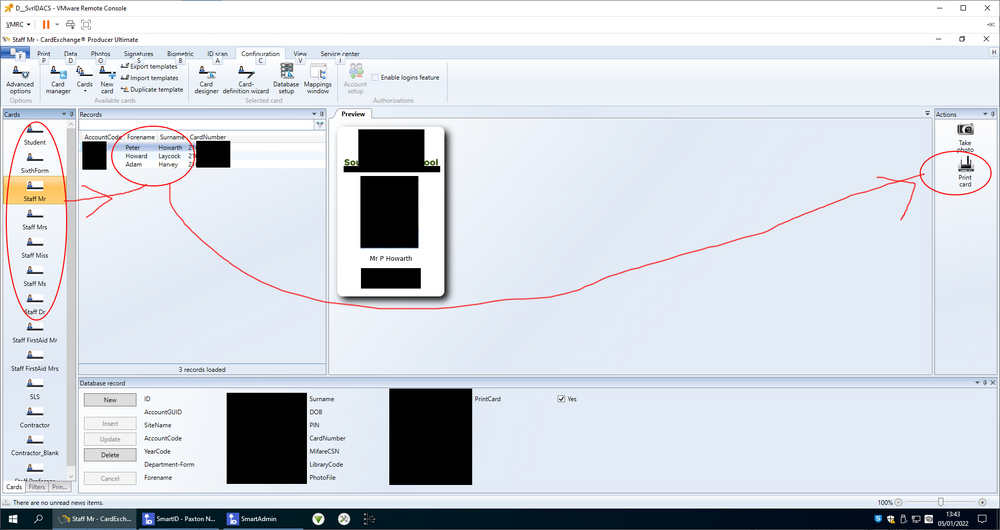Open Preview panel options dropdown

[927, 113]
